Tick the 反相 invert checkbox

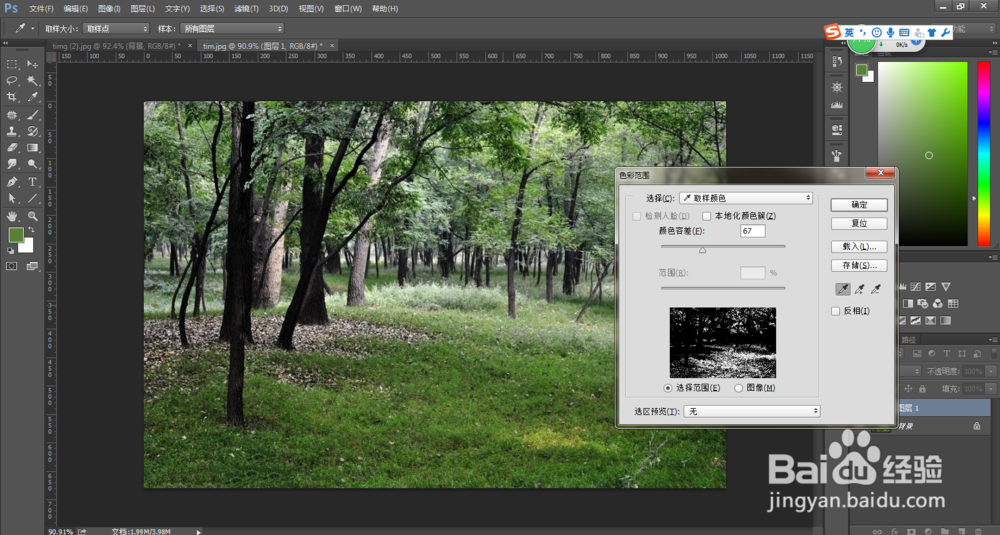tap(835, 311)
